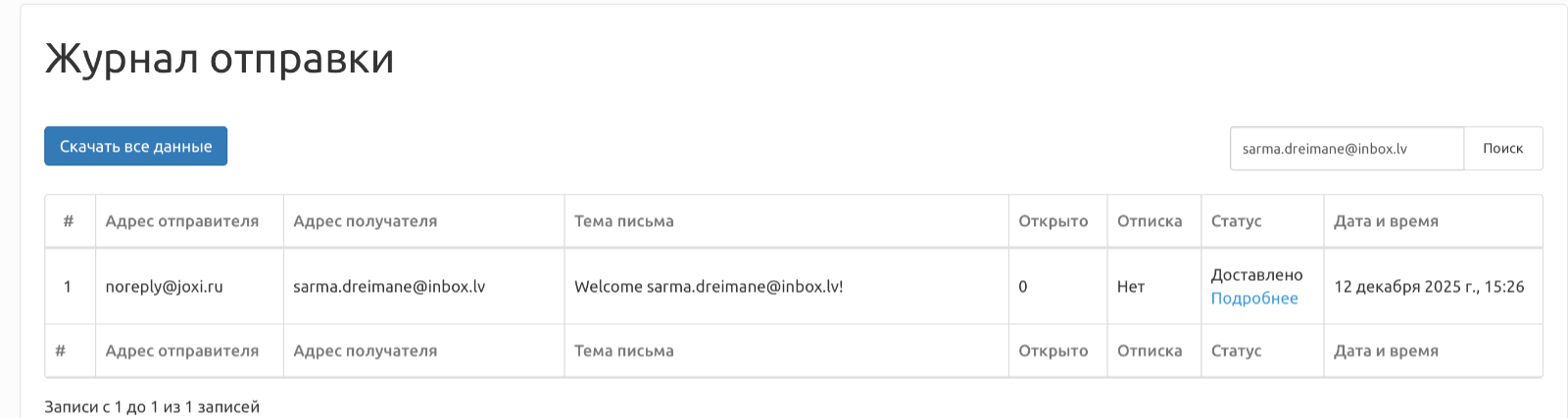Select the "Статус" header column
This screenshot has width=1568, height=418.
tap(1237, 221)
